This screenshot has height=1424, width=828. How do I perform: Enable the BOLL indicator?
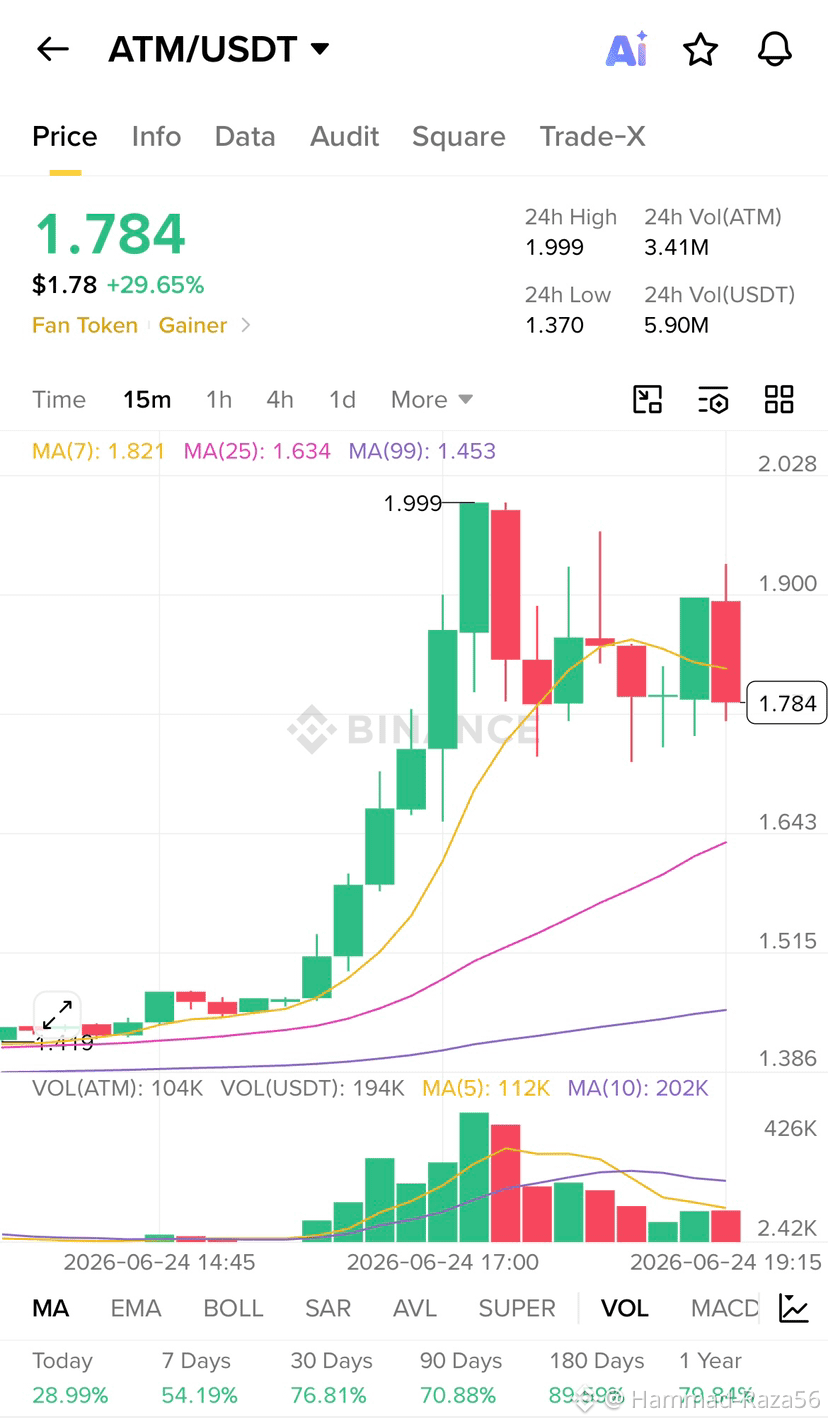tap(233, 1308)
